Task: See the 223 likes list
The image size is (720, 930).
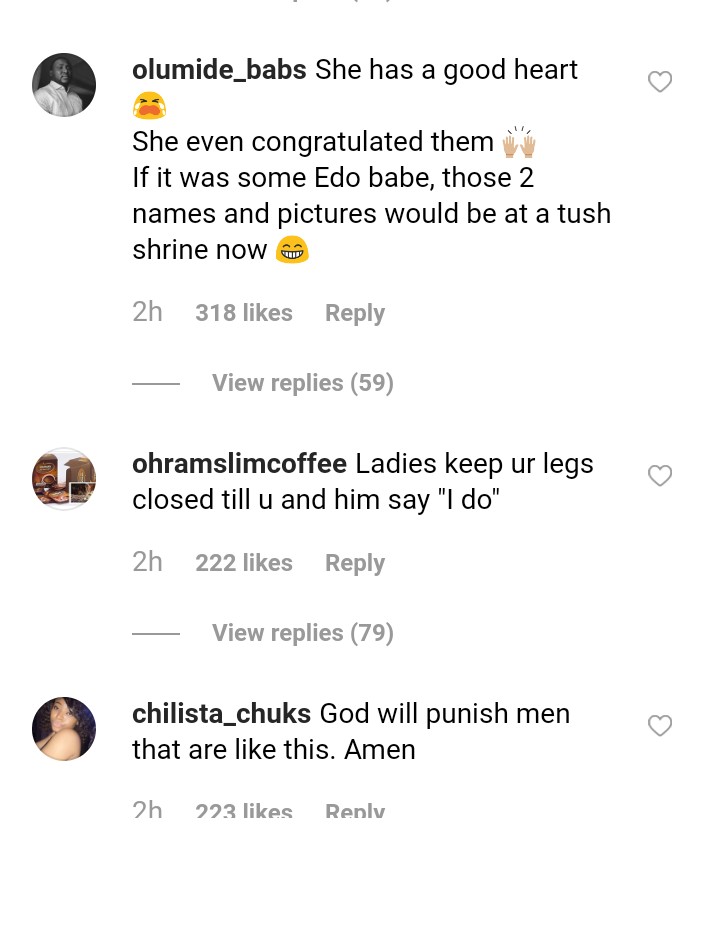Action: coord(244,811)
